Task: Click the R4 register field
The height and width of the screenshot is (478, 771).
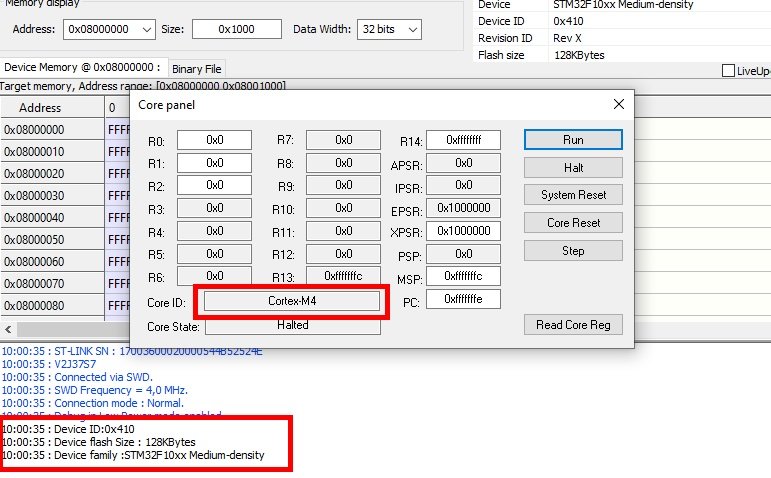Action: [x=214, y=231]
